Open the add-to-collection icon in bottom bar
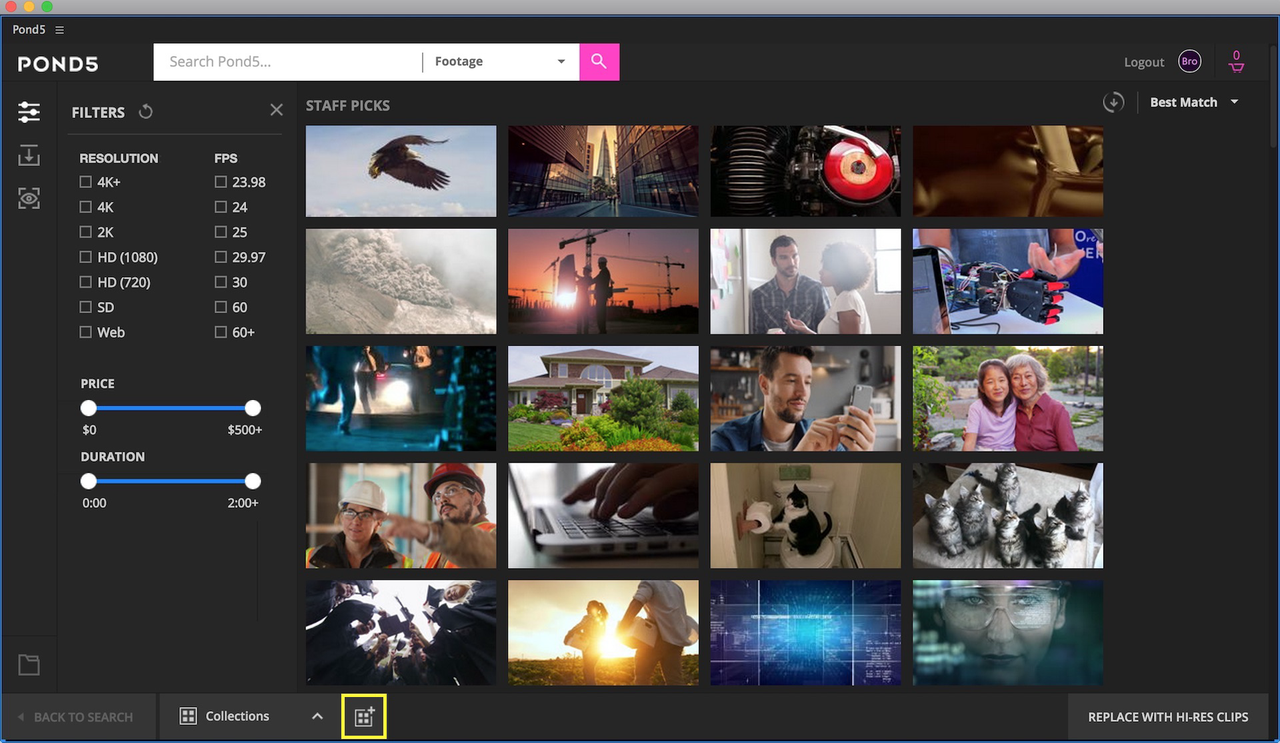 [x=364, y=716]
